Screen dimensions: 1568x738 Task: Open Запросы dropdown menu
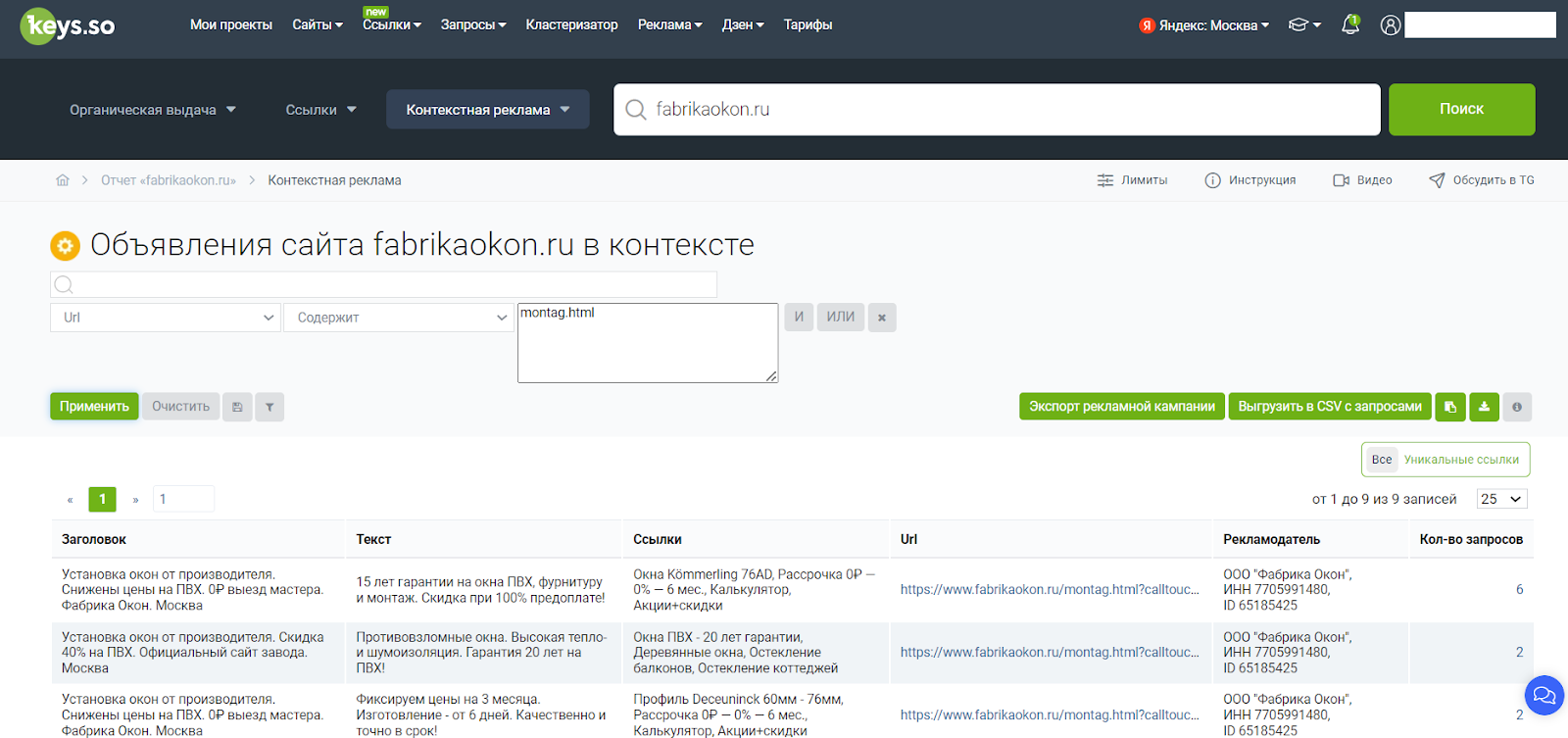473,25
